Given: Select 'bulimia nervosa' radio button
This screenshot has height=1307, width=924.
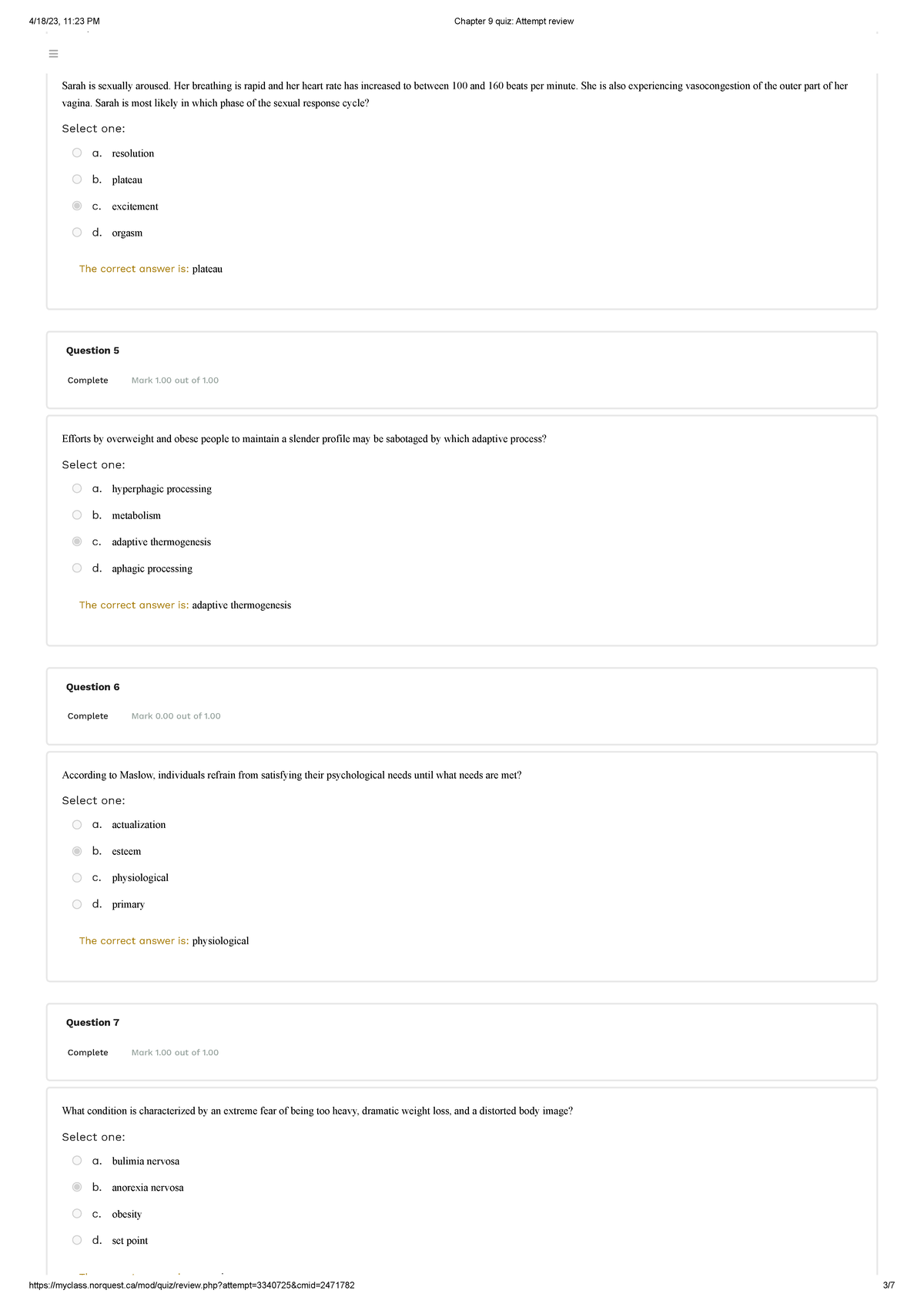Looking at the screenshot, I should click(77, 1161).
